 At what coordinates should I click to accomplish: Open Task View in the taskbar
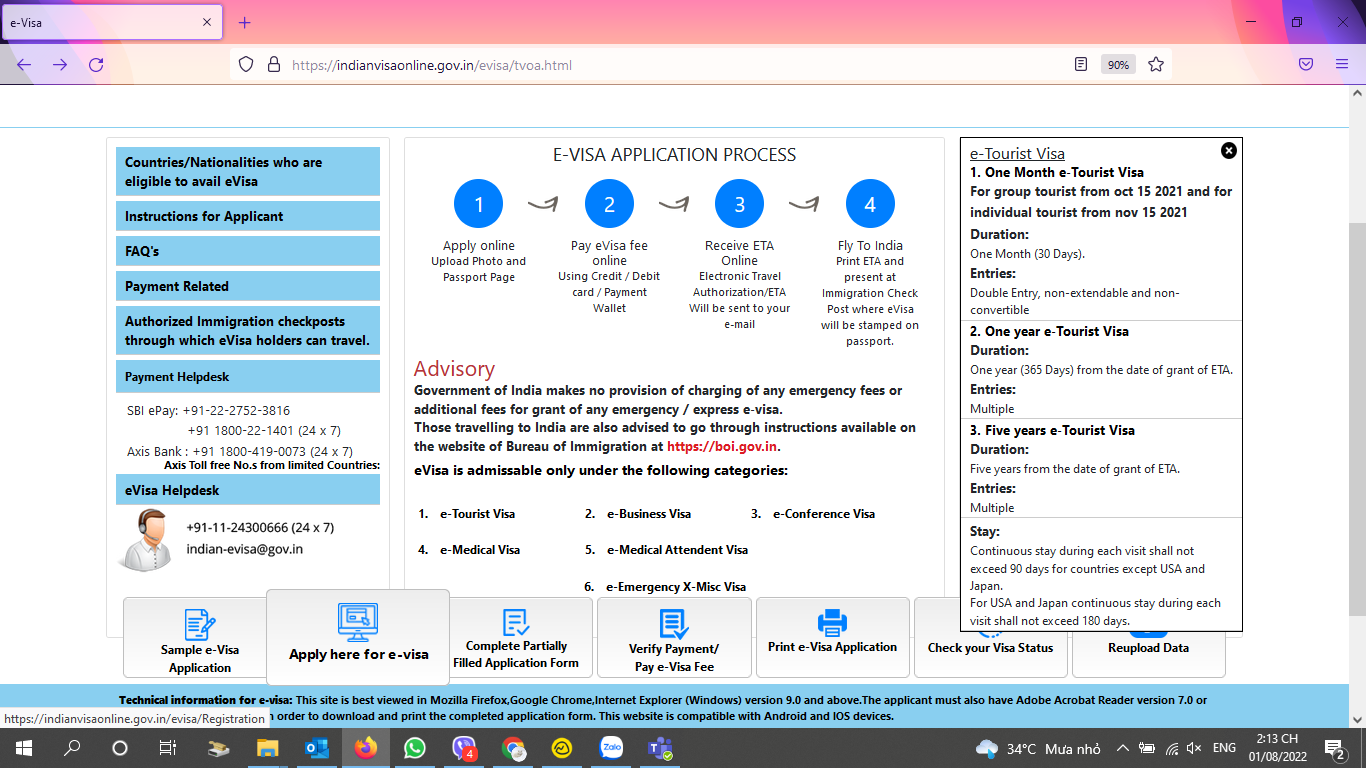coord(168,748)
